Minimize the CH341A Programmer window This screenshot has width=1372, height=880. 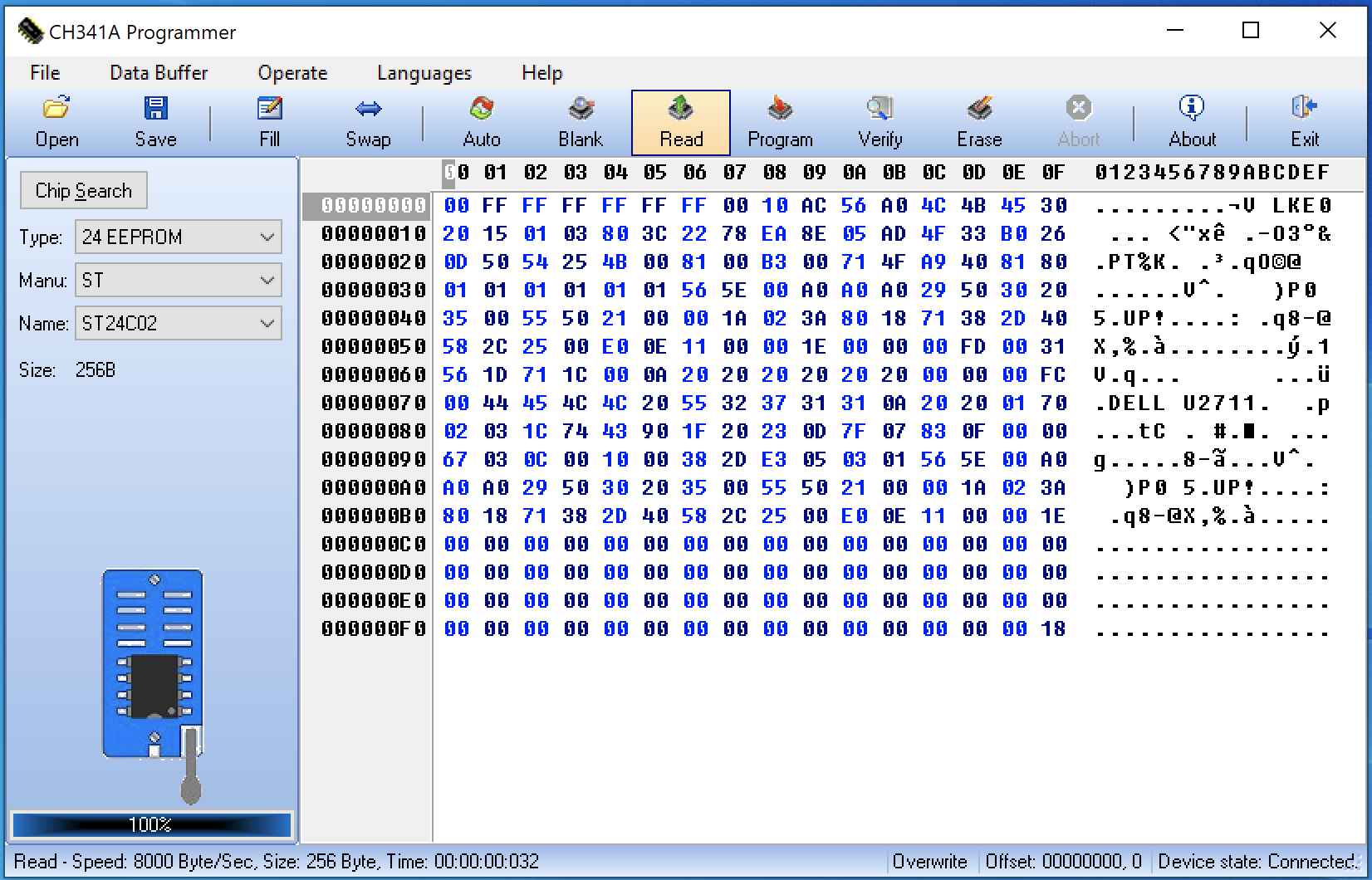1174,31
